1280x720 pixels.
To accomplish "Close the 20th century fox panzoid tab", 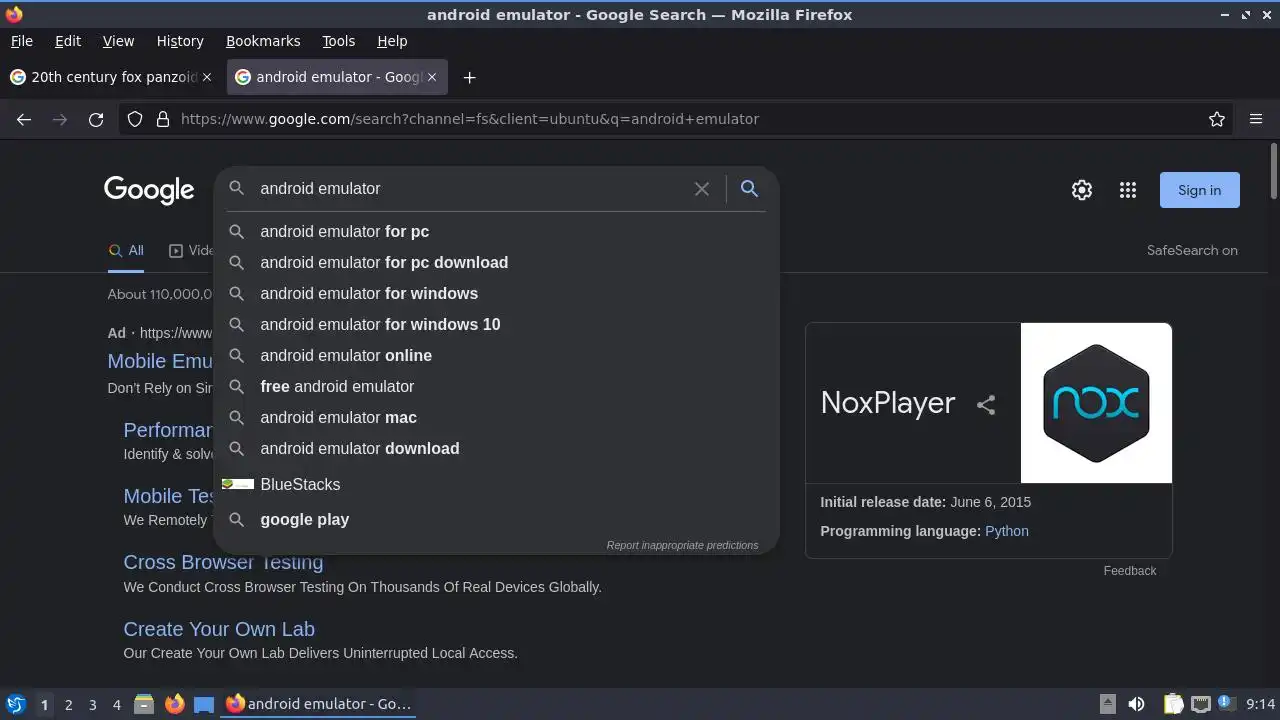I will coord(207,77).
